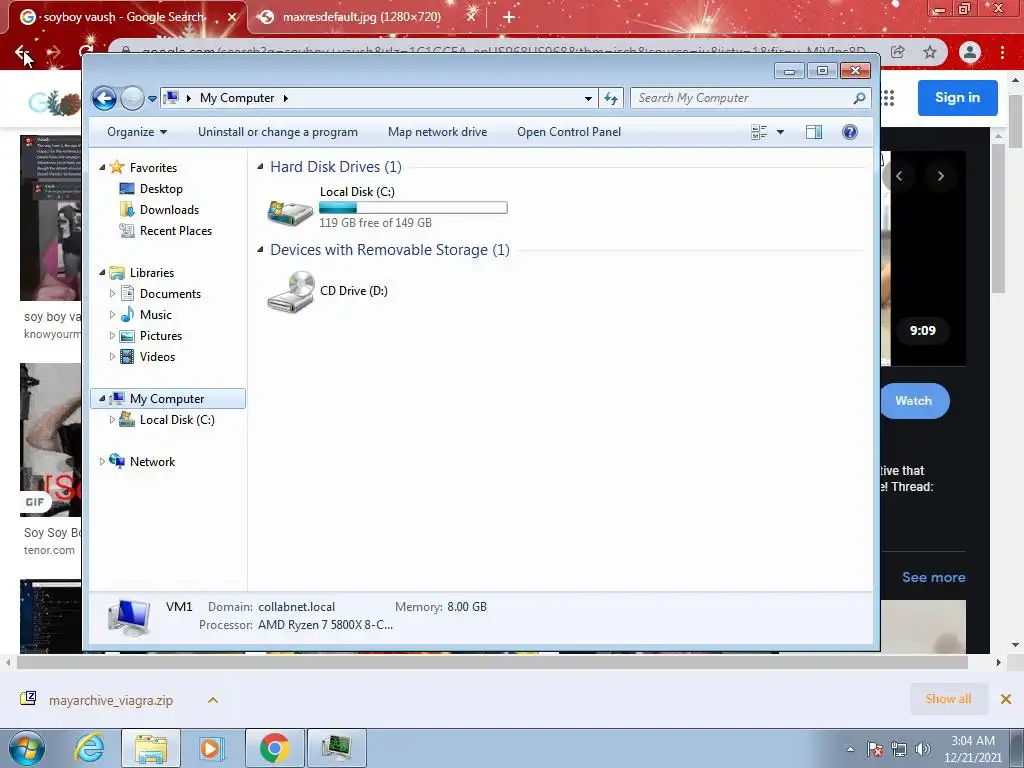The height and width of the screenshot is (768, 1024).
Task: Click the Search My Computer field
Action: point(750,98)
